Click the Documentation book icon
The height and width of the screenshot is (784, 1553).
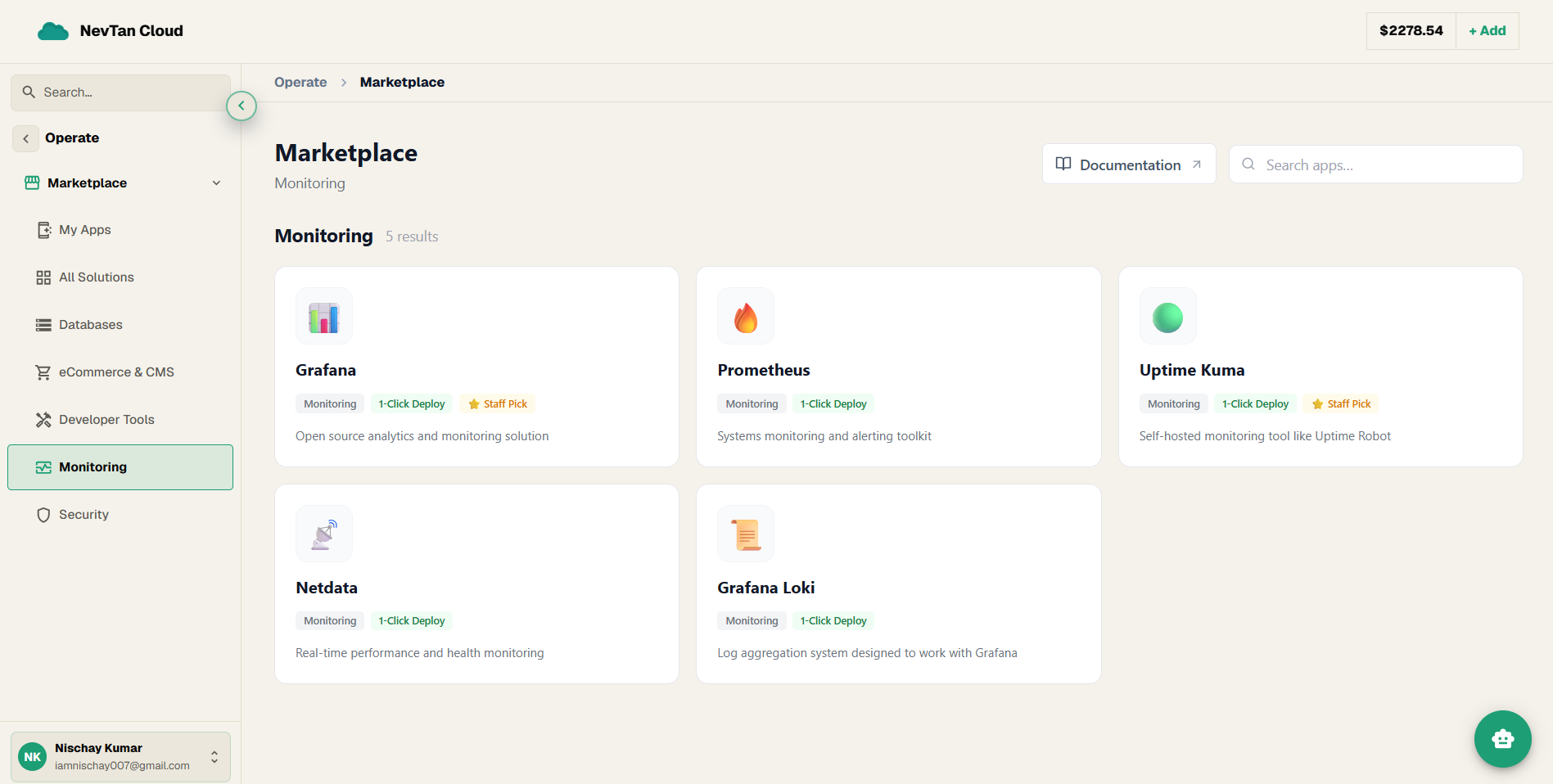[1063, 164]
